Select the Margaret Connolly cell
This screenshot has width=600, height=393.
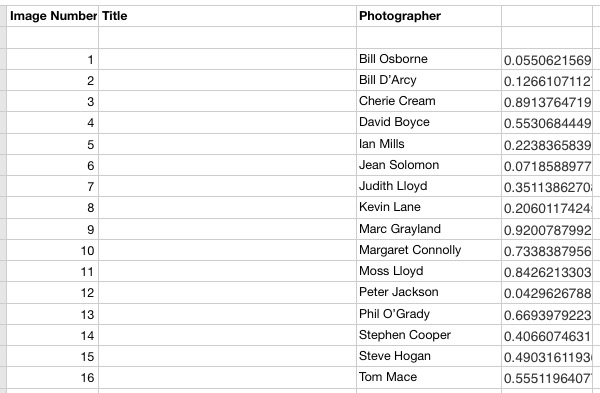[429, 250]
